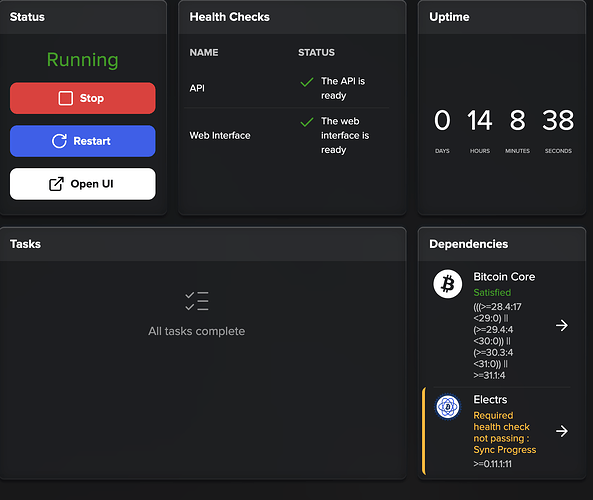Select the Bitcoin Core dependency title

point(504,277)
